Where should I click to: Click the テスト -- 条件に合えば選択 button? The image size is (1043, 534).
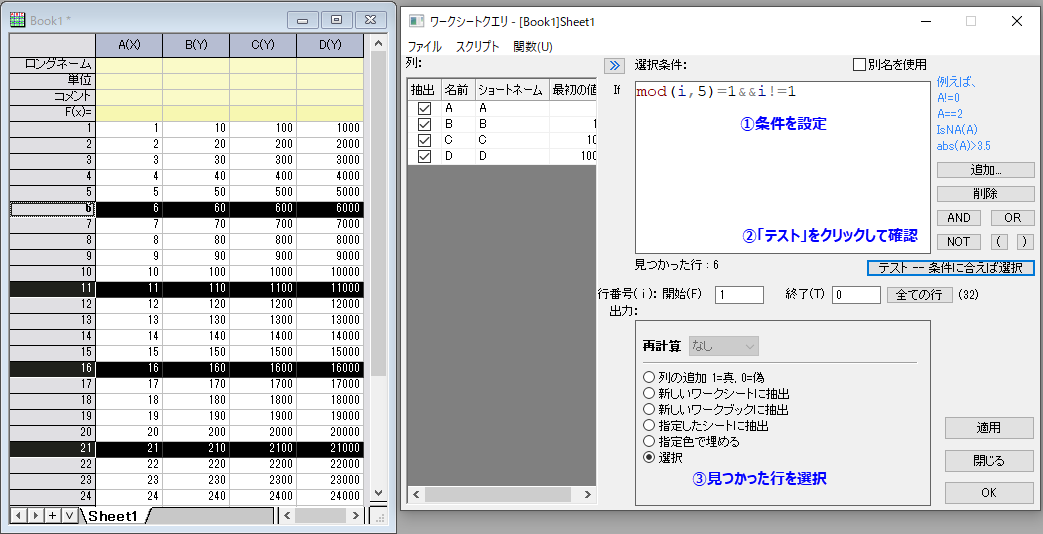(951, 267)
